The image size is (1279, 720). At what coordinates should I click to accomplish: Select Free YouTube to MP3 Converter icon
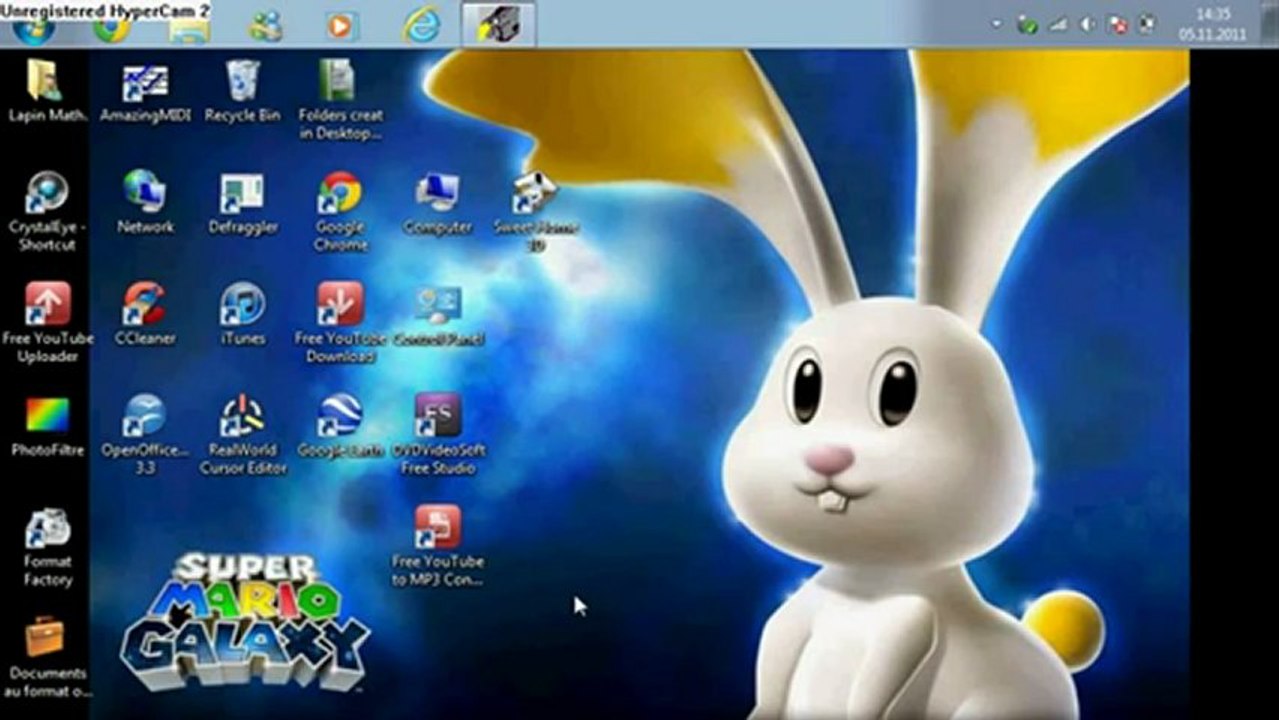click(438, 545)
